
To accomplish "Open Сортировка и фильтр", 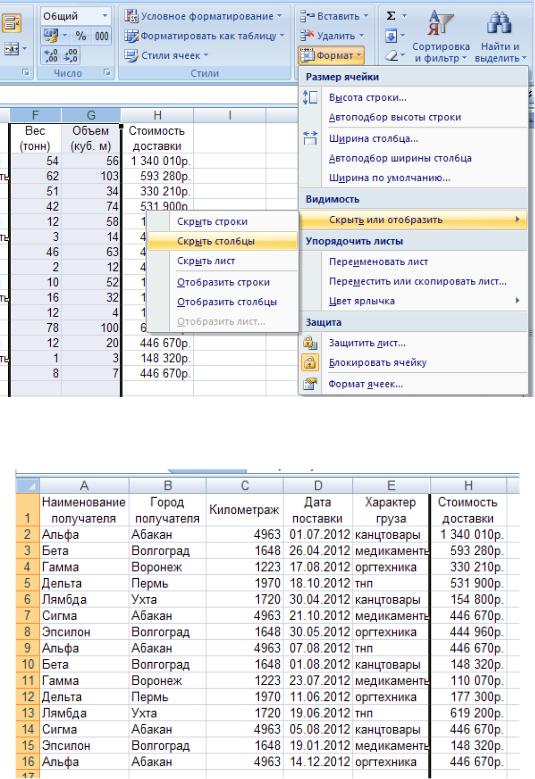I will click(x=441, y=37).
